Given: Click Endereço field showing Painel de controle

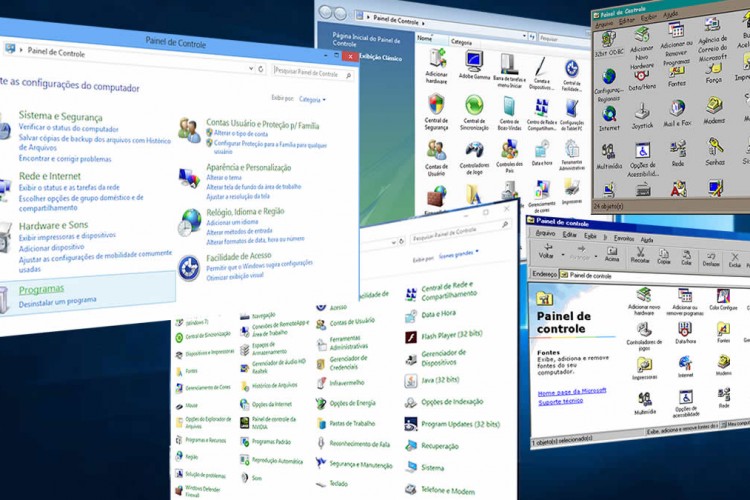Looking at the screenshot, I should pyautogui.click(x=654, y=277).
